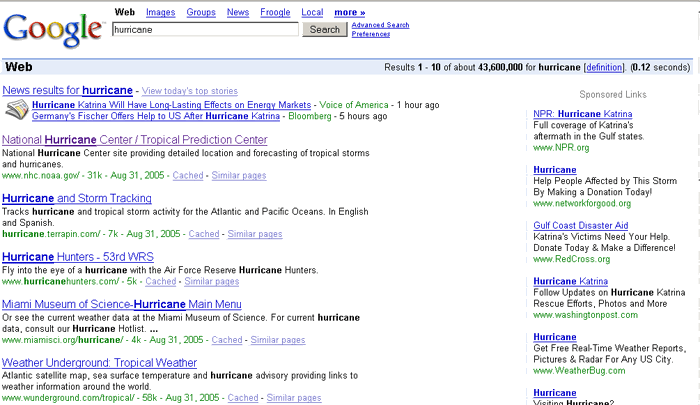
Task: Select the Local search tab
Action: click(x=312, y=13)
